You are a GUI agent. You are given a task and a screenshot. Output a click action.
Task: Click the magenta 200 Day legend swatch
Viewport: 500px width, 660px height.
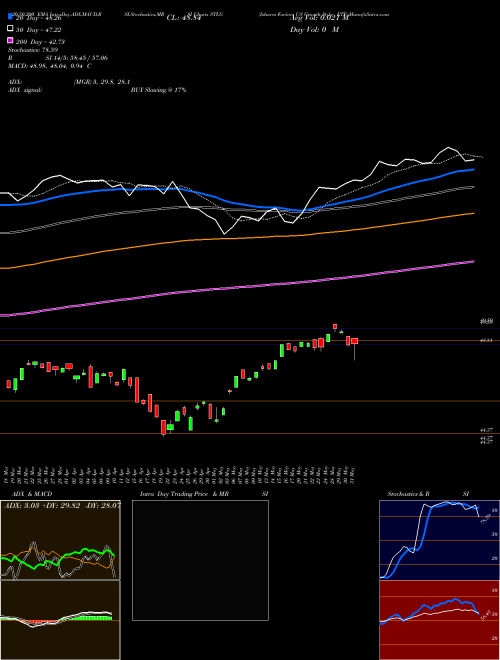point(10,41)
